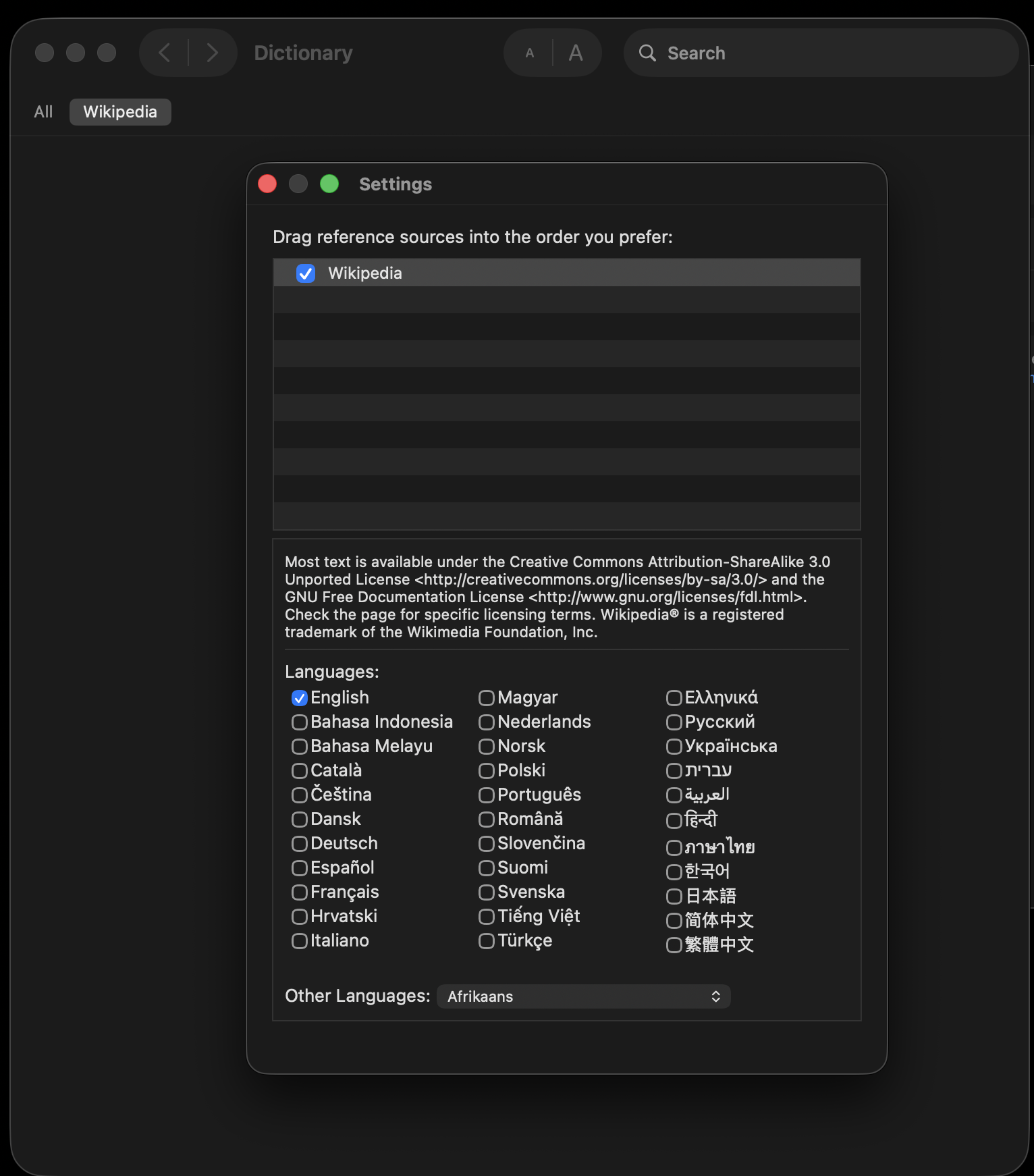Turn on the Slovenčina language checkbox
Image resolution: width=1034 pixels, height=1176 pixels.
[487, 844]
